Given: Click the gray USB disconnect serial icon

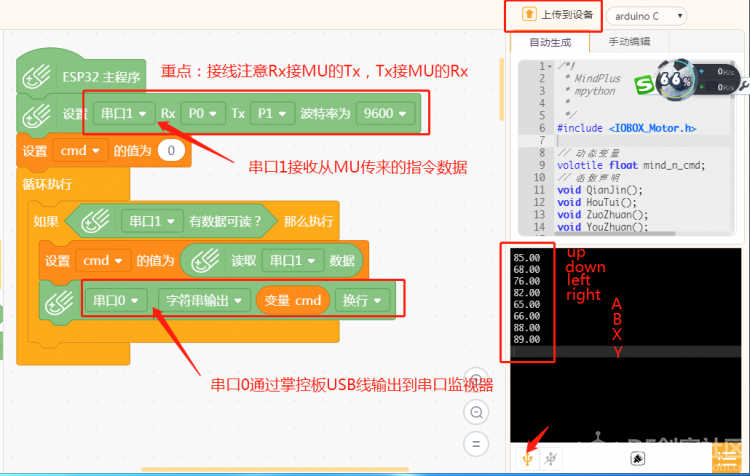Looking at the screenshot, I should [551, 459].
